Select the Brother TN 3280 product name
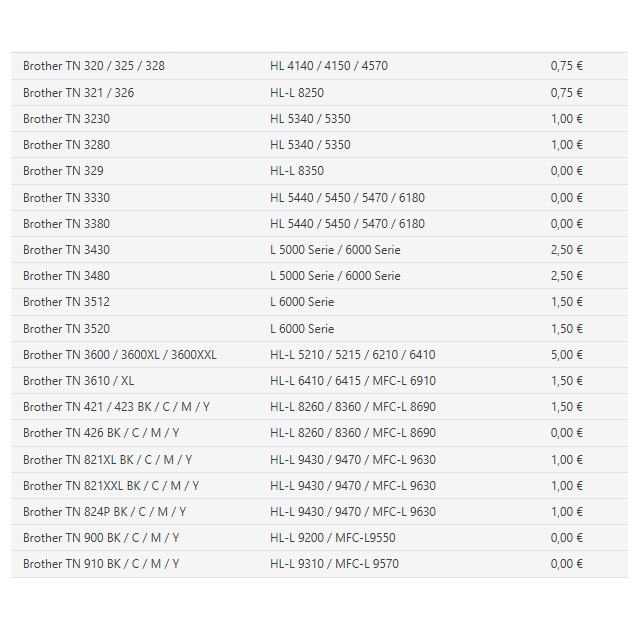 [x=66, y=145]
